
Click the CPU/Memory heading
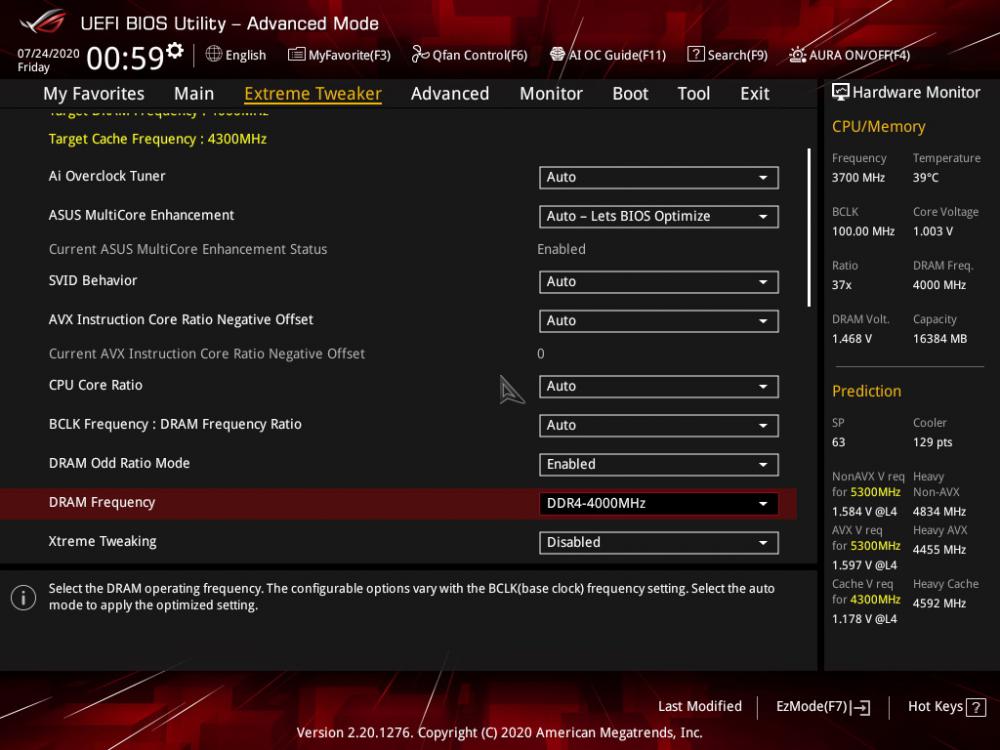(878, 126)
